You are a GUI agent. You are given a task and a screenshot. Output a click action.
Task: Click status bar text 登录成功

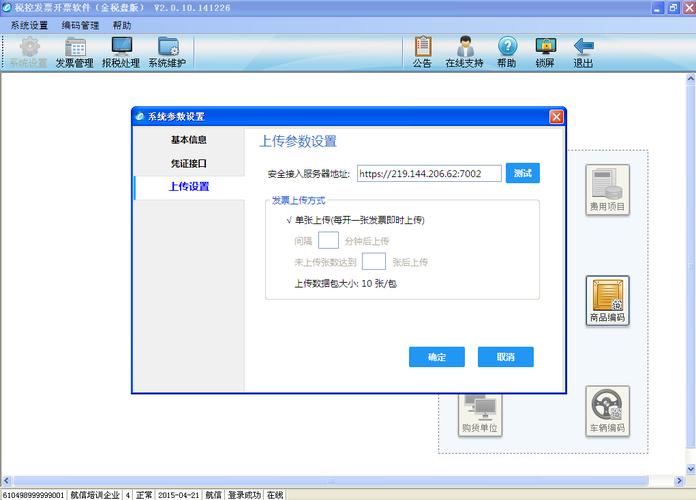(x=244, y=495)
